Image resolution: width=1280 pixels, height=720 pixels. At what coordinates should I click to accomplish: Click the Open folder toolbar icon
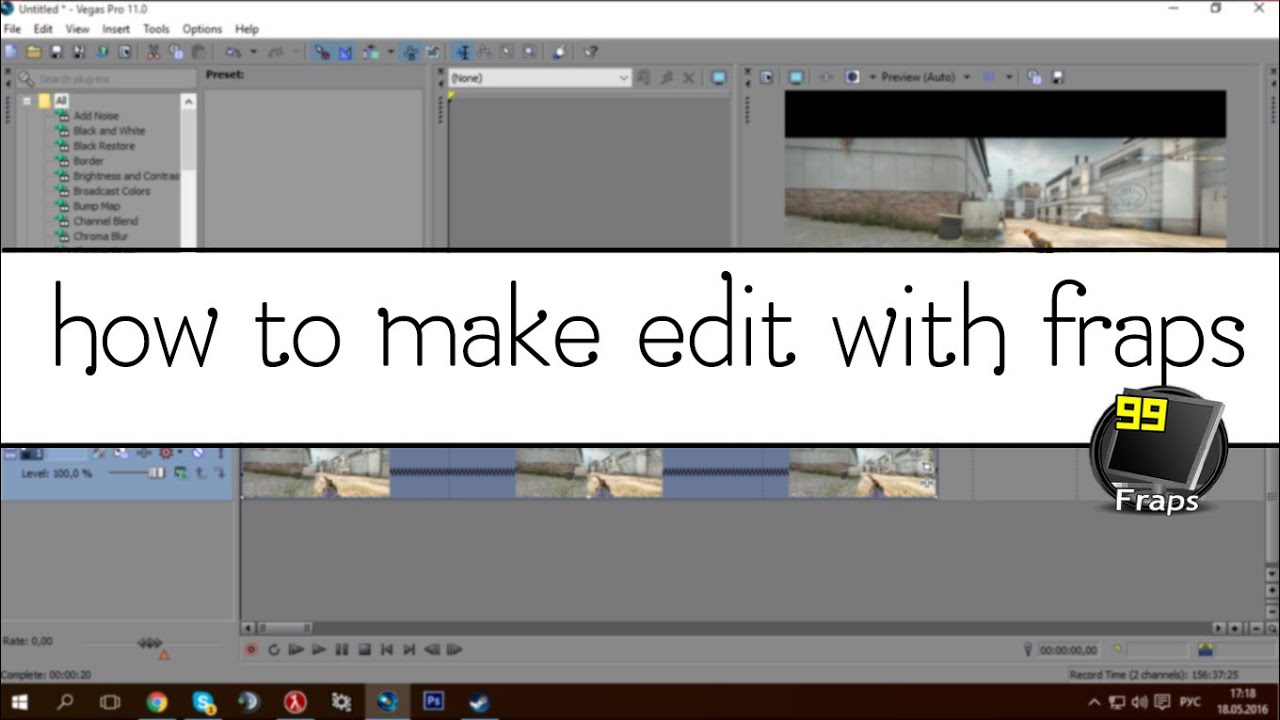33,52
